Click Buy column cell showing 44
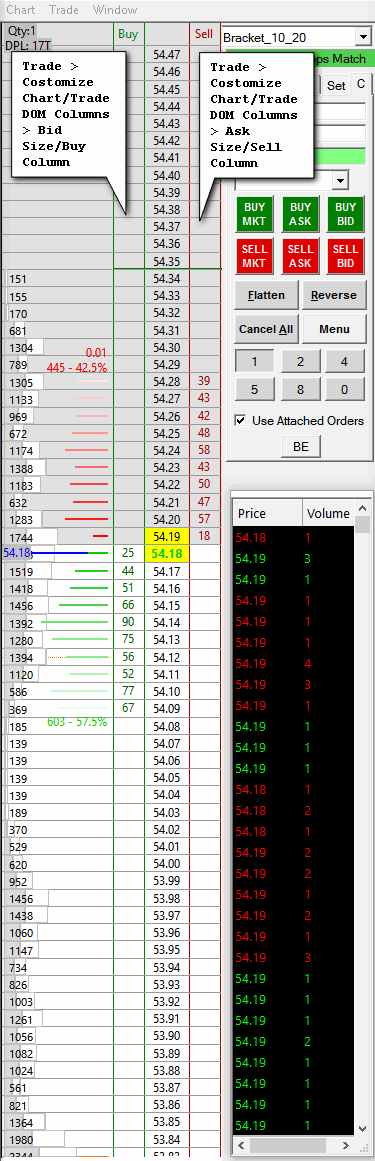The width and height of the screenshot is (375, 1161). tap(128, 571)
